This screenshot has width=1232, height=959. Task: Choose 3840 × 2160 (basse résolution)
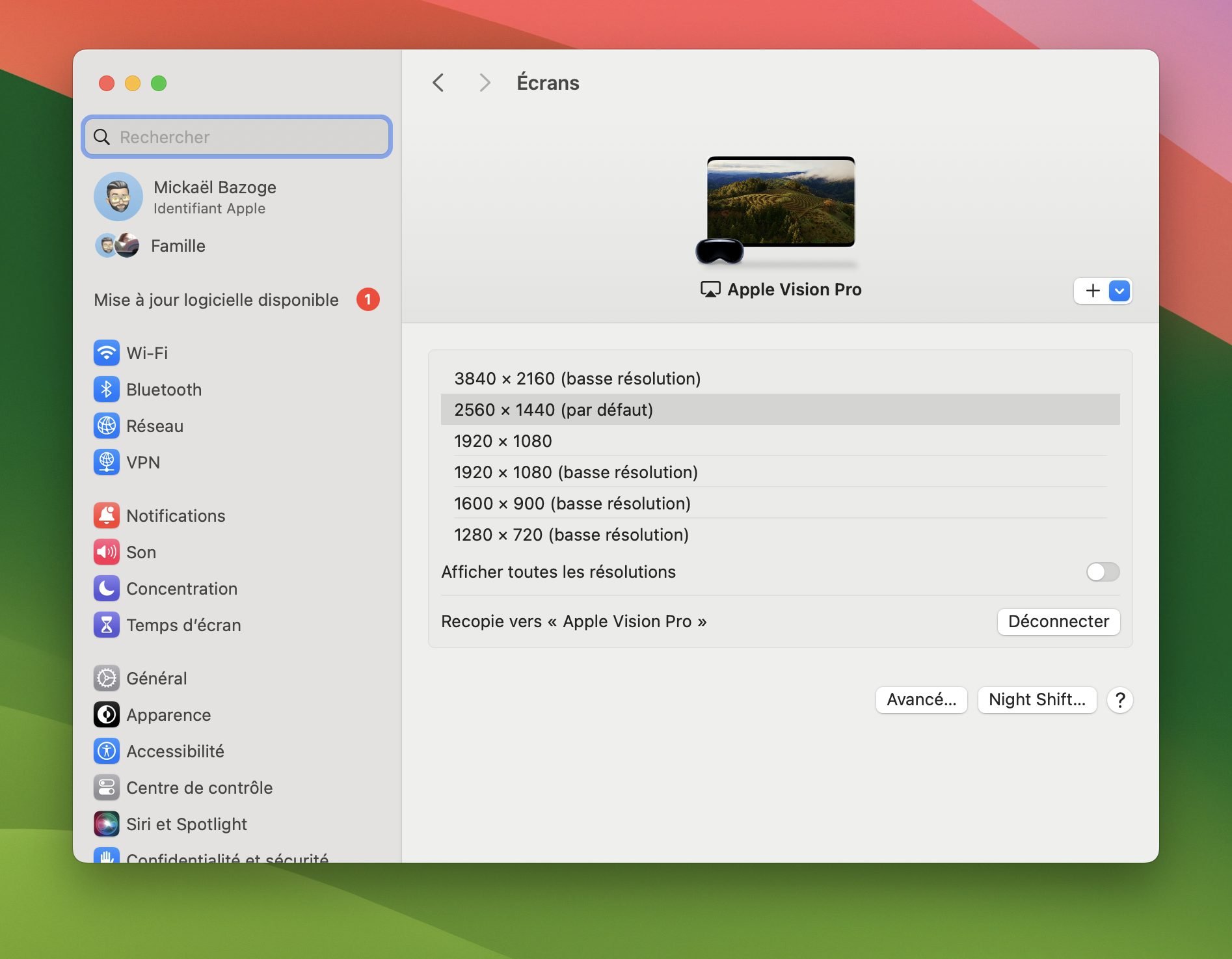coord(781,379)
